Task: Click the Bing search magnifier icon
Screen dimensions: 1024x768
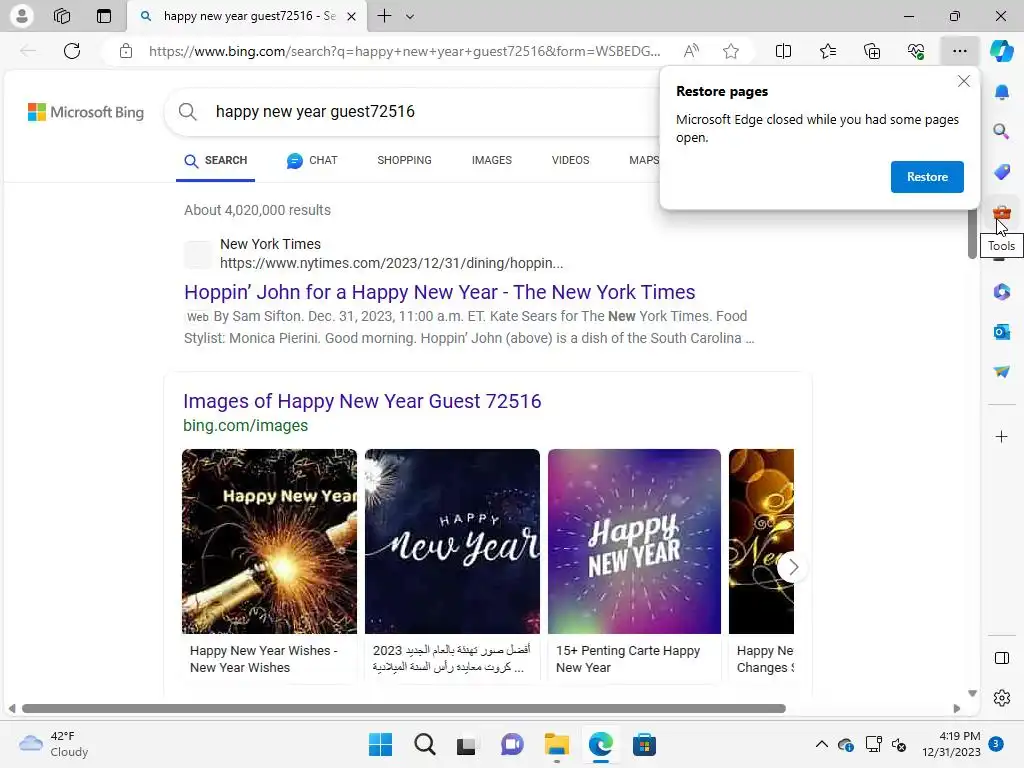Action: click(187, 112)
